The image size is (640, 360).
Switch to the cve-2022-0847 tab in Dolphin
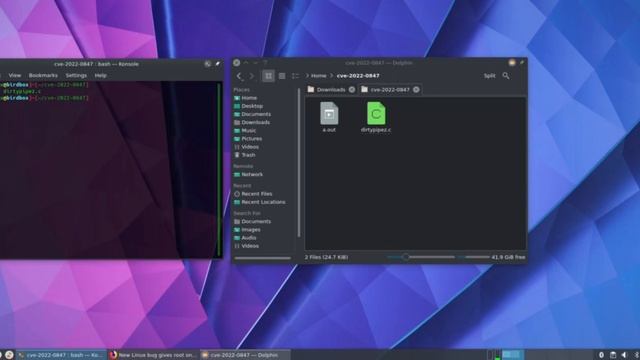click(390, 90)
